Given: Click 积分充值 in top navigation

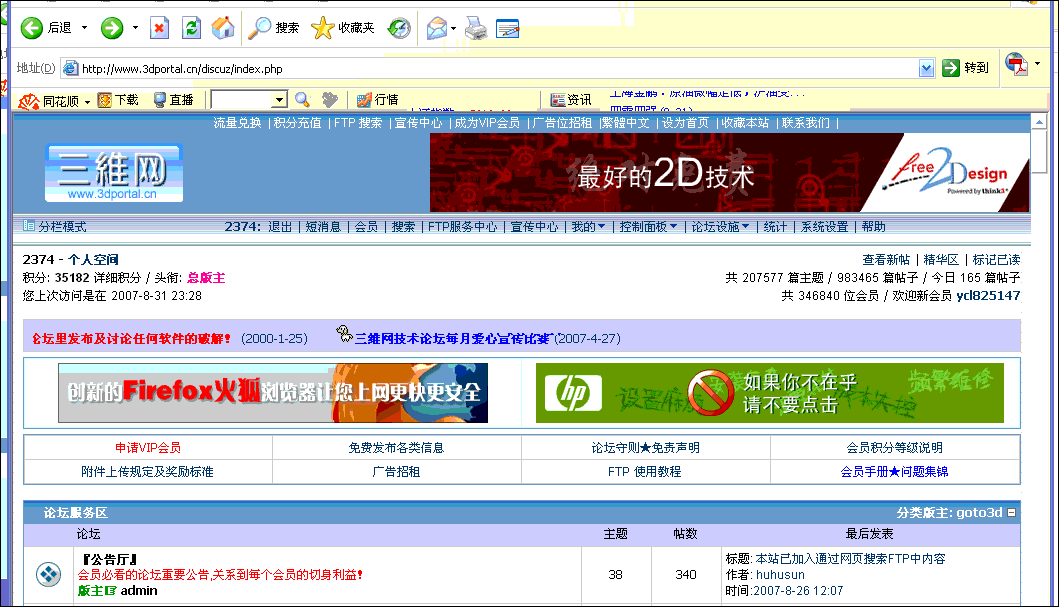Looking at the screenshot, I should [297, 123].
